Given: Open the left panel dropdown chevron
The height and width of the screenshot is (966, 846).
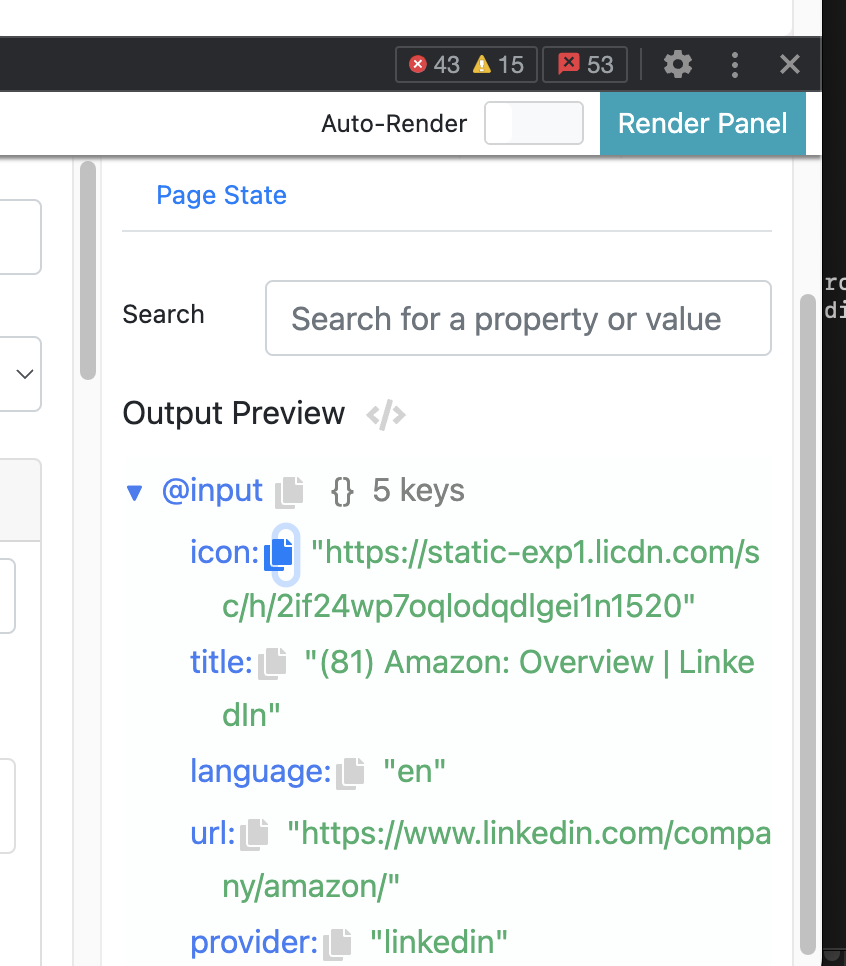Looking at the screenshot, I should (x=25, y=374).
